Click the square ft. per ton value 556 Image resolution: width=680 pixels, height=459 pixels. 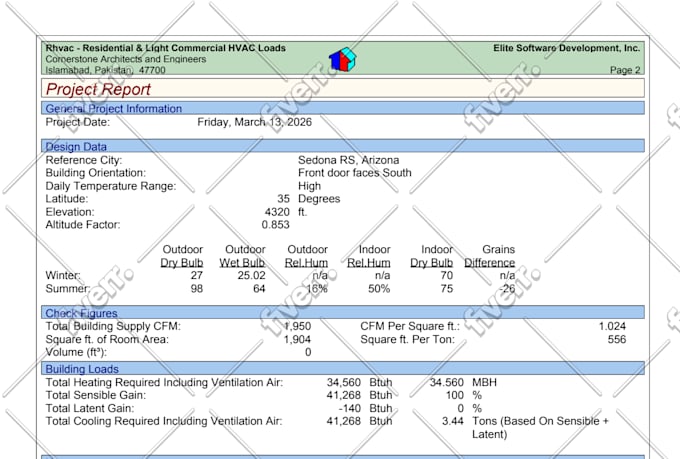pyautogui.click(x=617, y=339)
